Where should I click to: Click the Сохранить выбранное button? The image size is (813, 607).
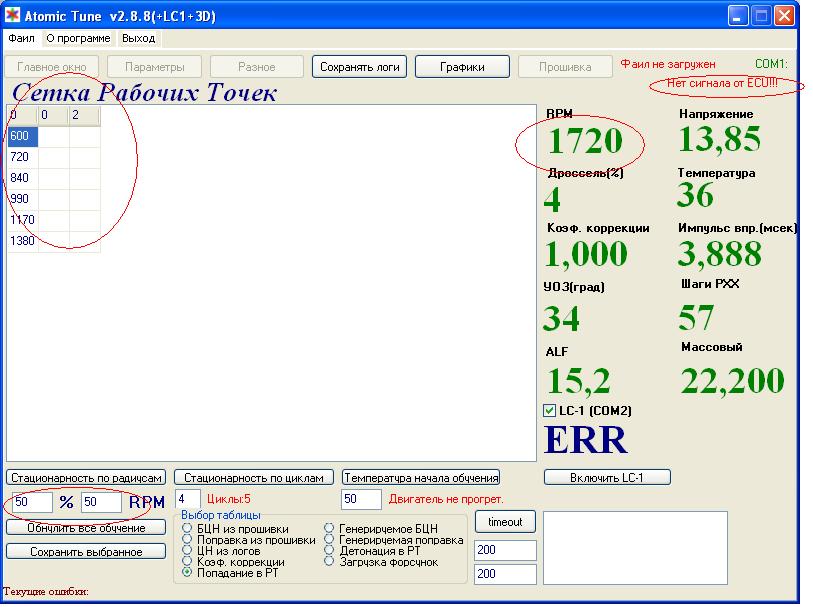tap(85, 551)
